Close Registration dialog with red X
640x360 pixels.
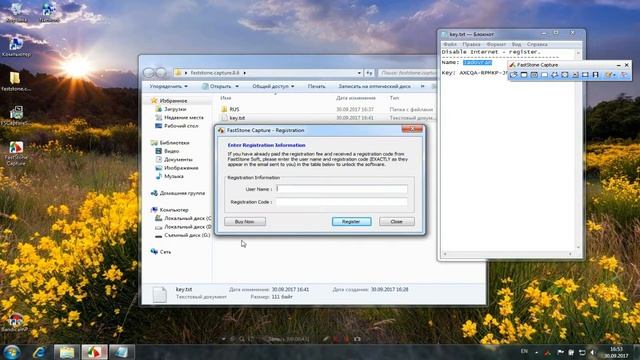[x=412, y=129]
